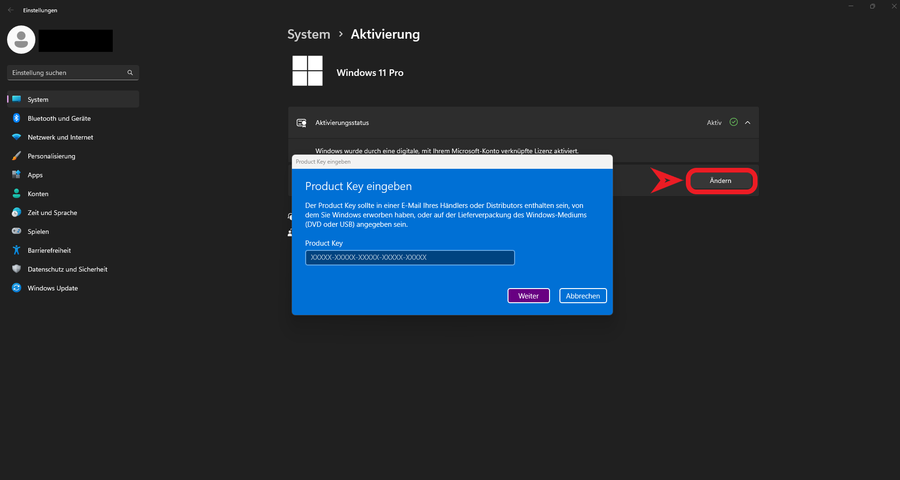Click the Windows 11 logo

[308, 71]
